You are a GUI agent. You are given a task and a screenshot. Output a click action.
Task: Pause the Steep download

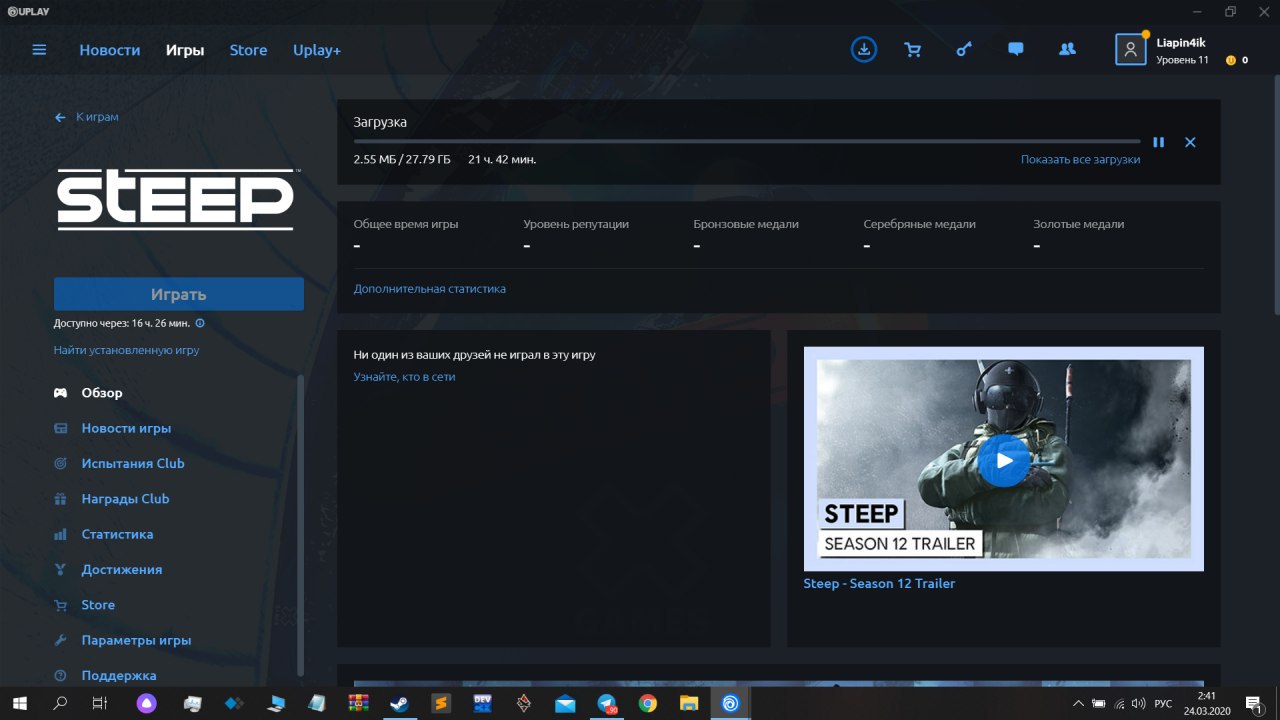[x=1158, y=142]
